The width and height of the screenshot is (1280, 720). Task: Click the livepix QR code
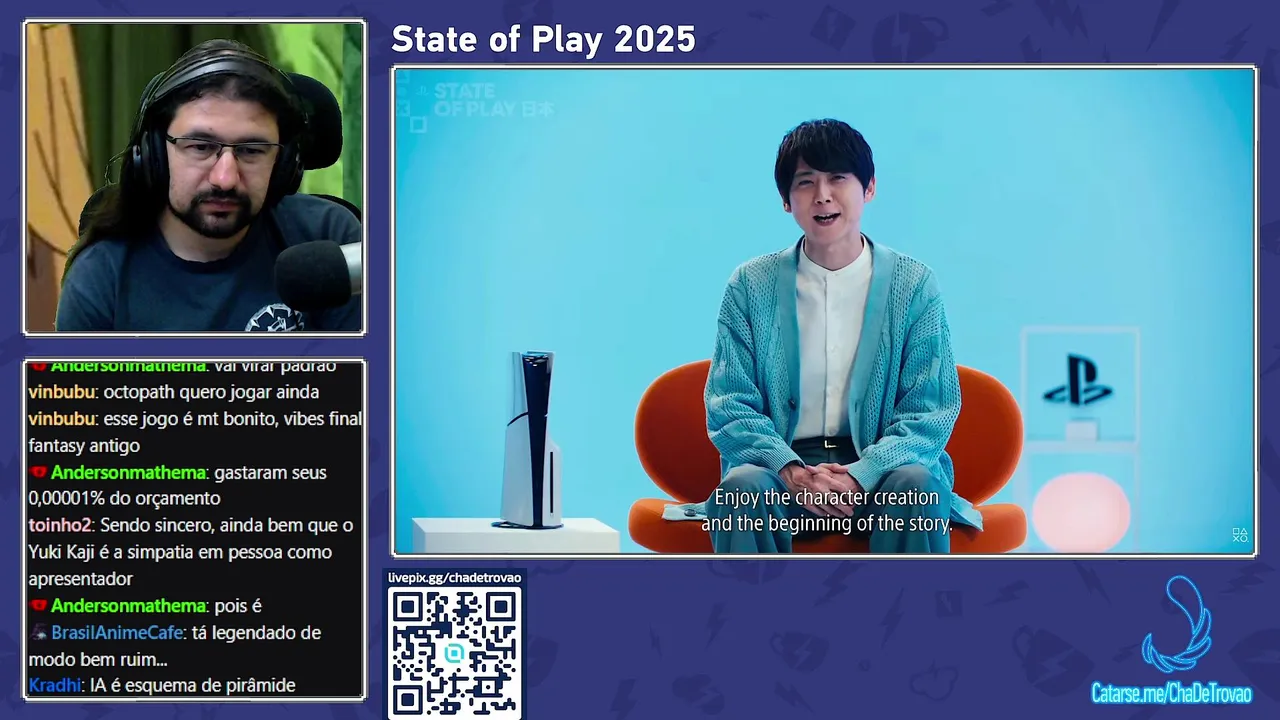pyautogui.click(x=455, y=651)
